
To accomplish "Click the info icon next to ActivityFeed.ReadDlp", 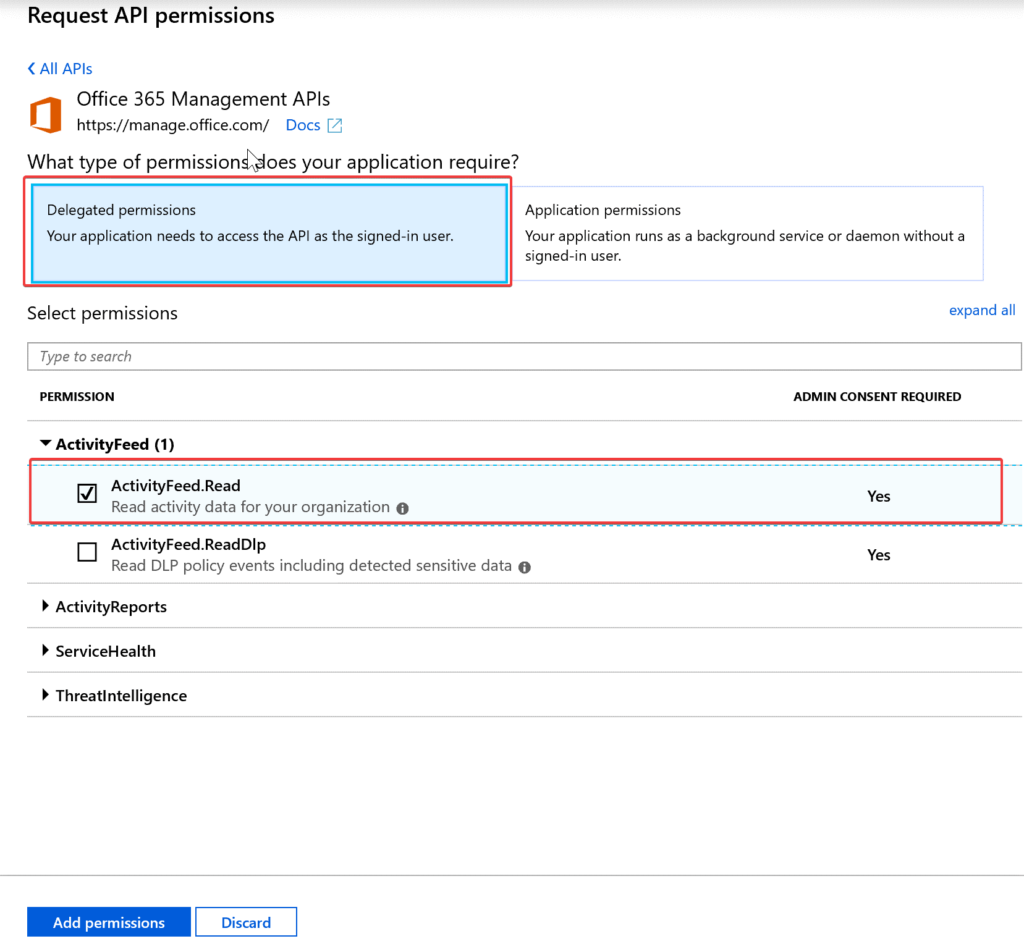I will [525, 567].
